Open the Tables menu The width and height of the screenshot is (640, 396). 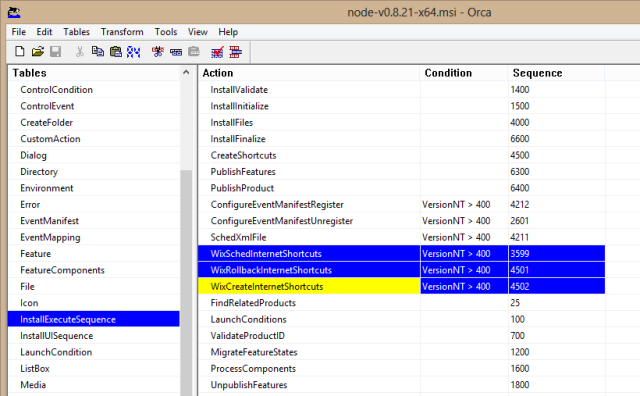pos(76,32)
